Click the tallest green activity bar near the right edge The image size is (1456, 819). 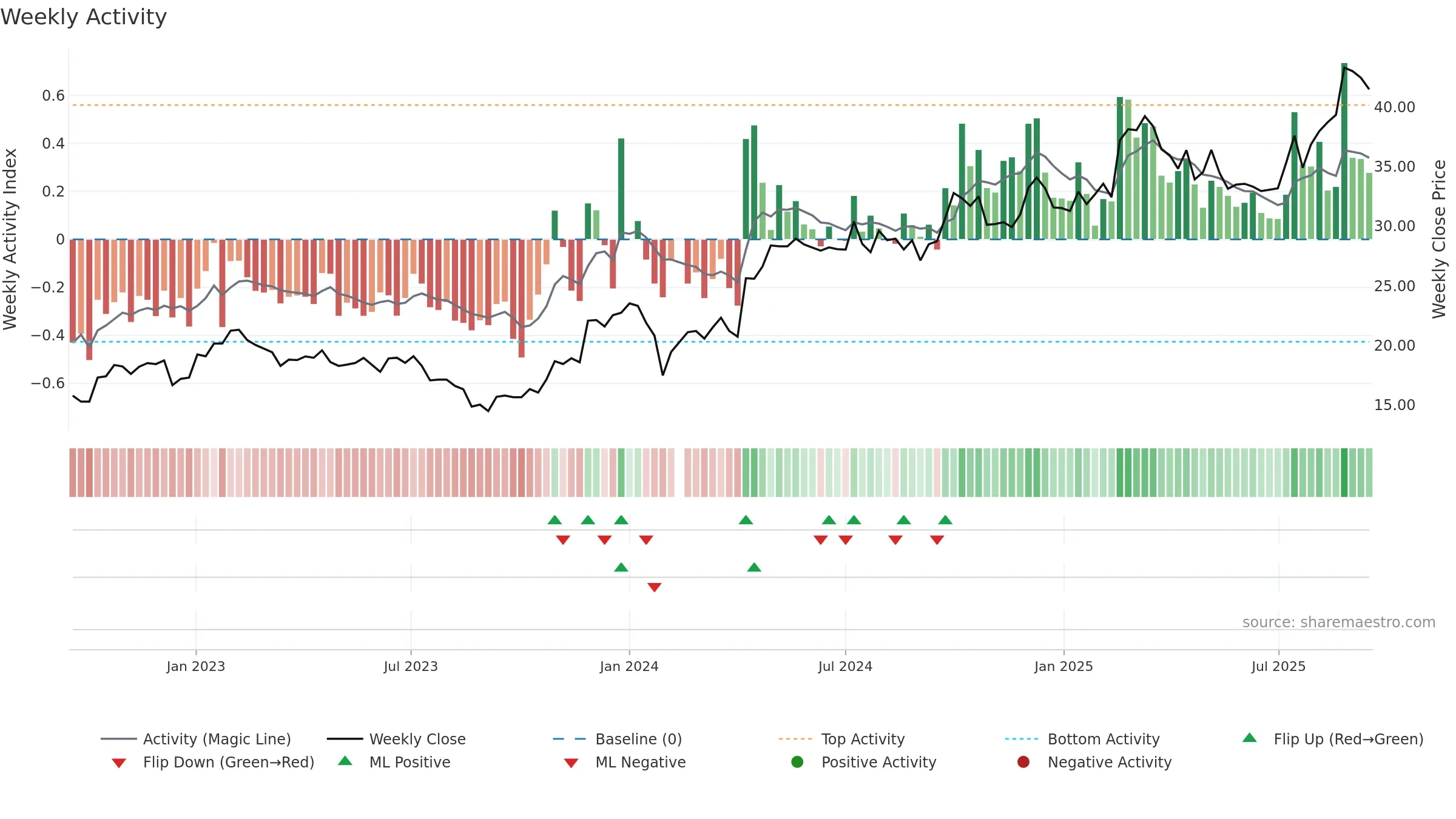coord(1344,151)
